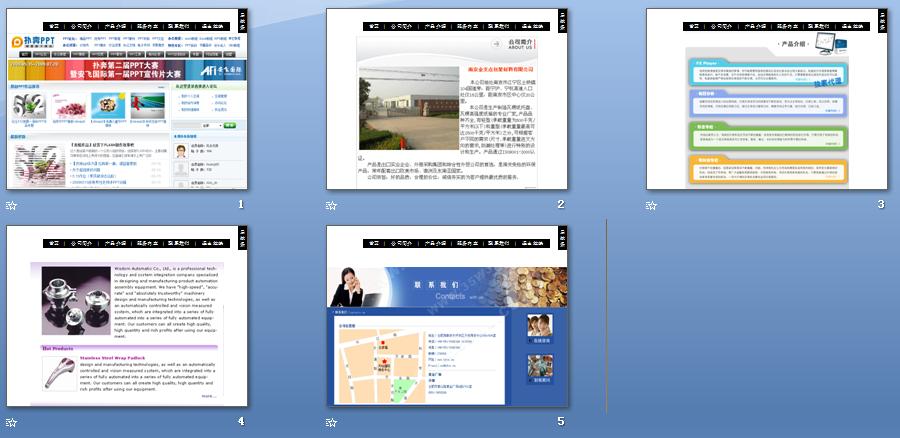The width and height of the screenshot is (900, 438).
Task: Click slide number 4 label
Action: tap(241, 421)
